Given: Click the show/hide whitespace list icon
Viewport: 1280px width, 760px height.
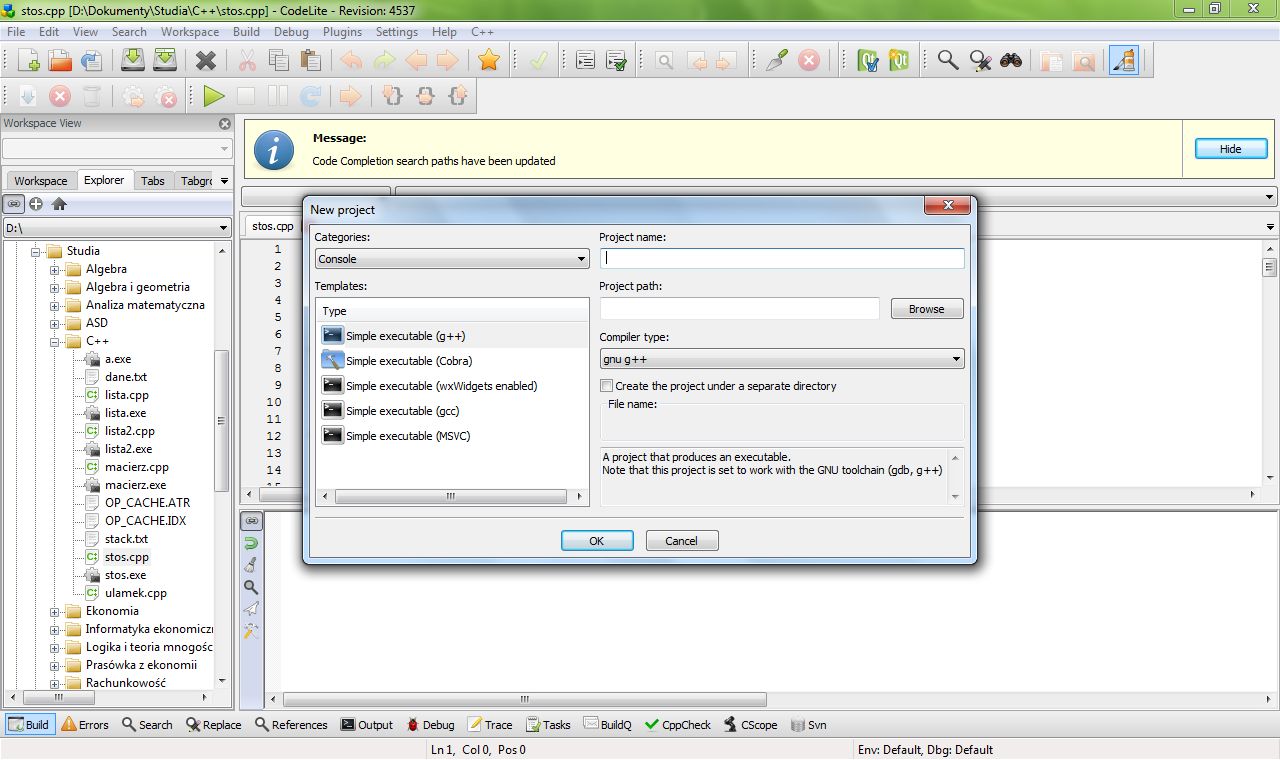Looking at the screenshot, I should click(585, 61).
